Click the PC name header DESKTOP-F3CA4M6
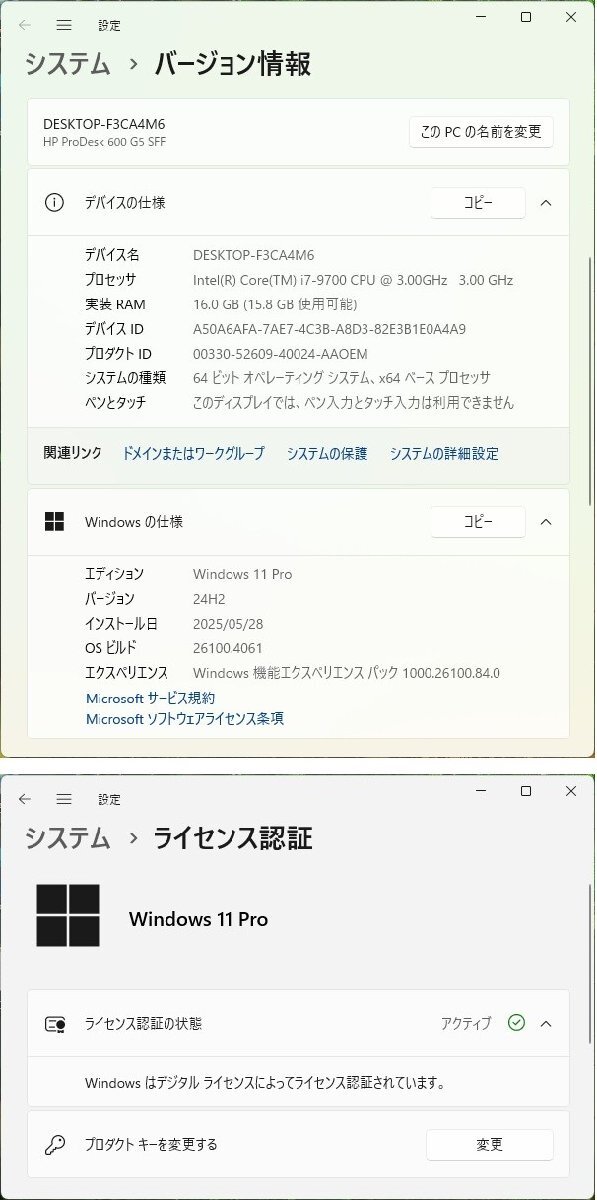 pos(104,124)
